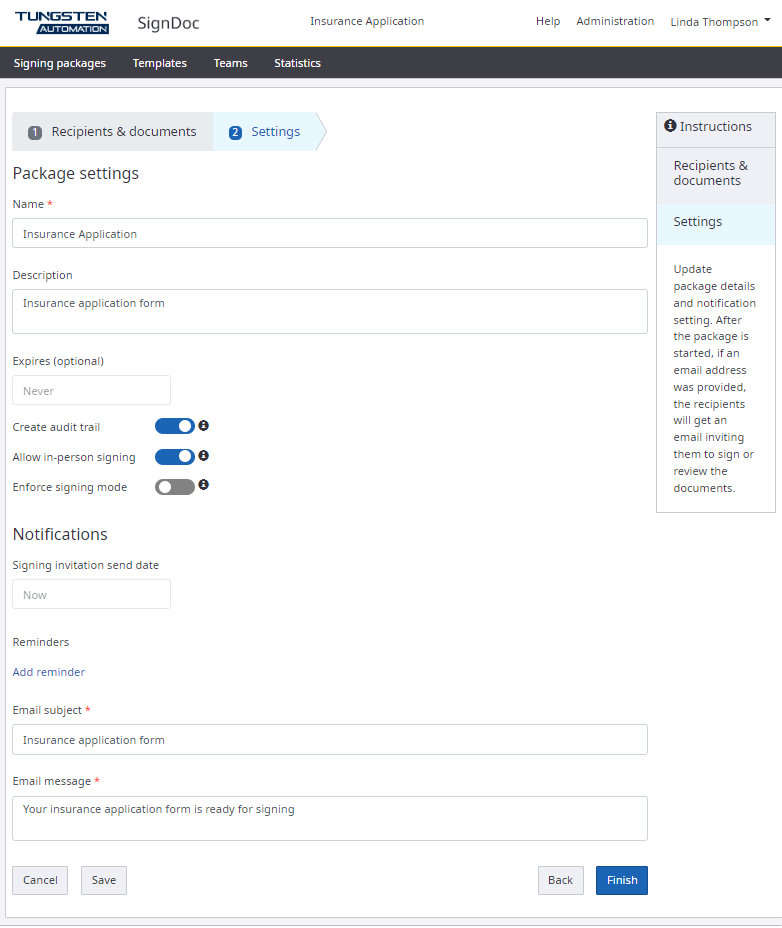The image size is (782, 928).
Task: Switch to the Templates section
Action: tap(160, 62)
